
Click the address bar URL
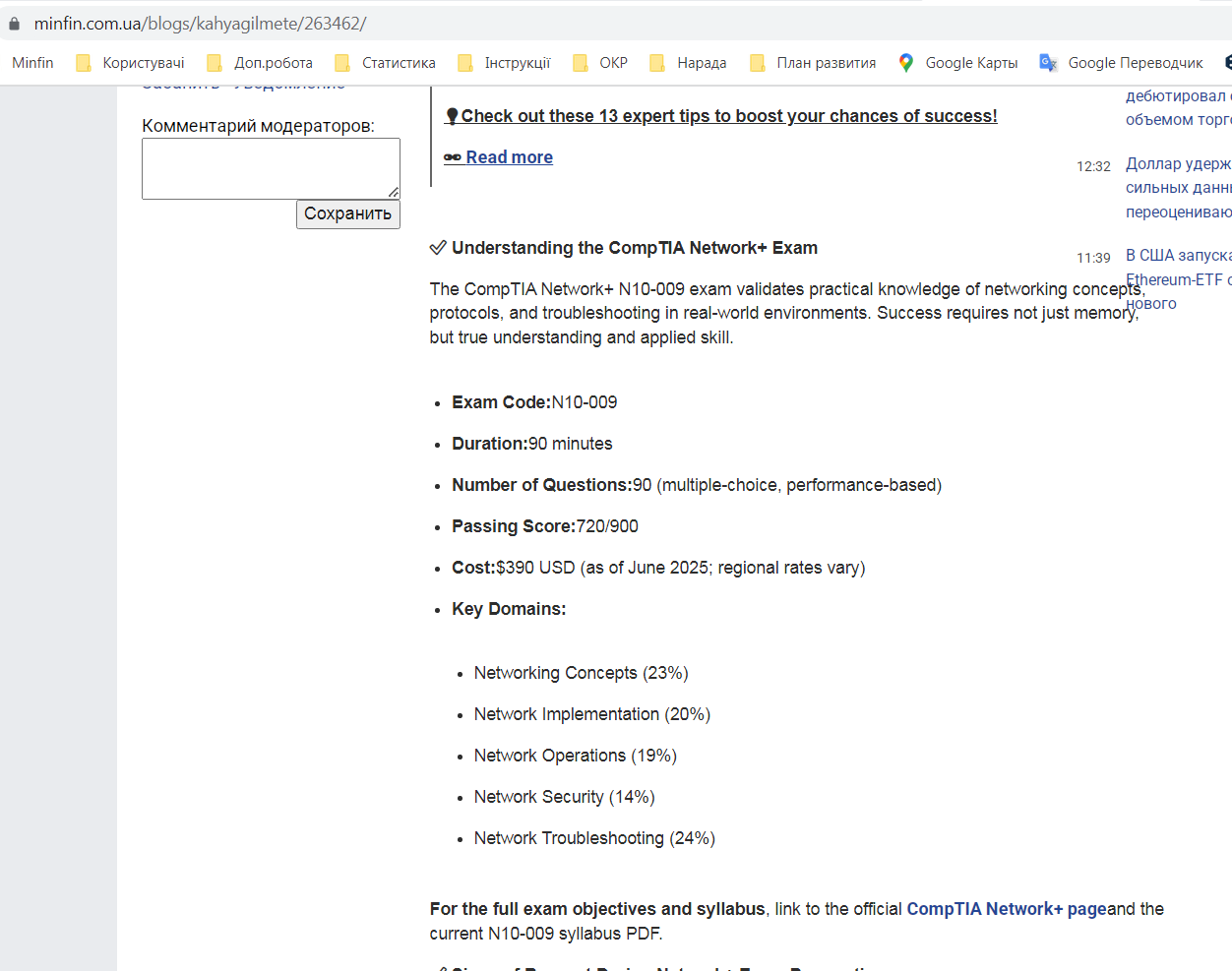[x=200, y=24]
